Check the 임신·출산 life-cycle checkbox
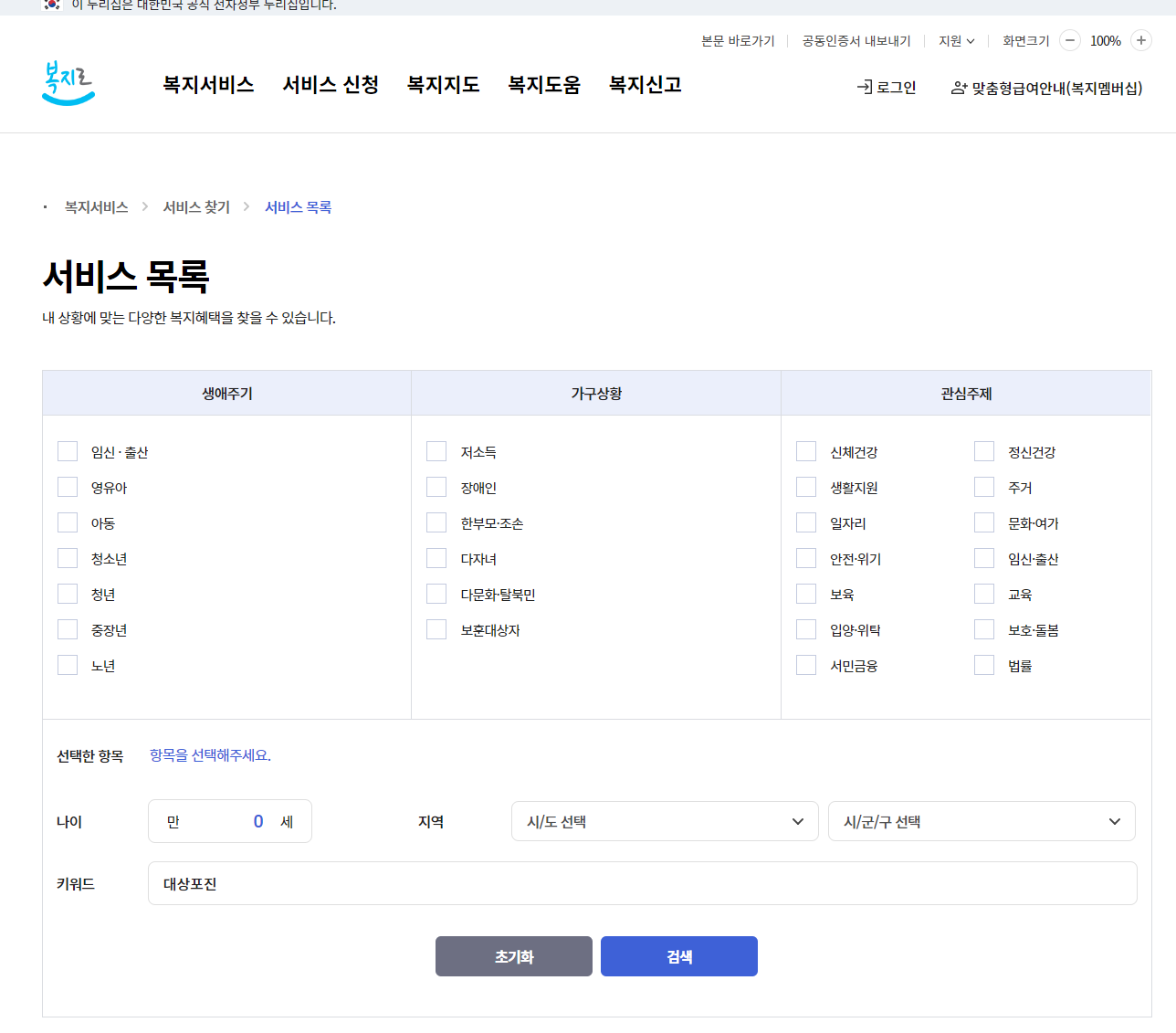Viewport: 1176px width, 1033px height. point(68,450)
